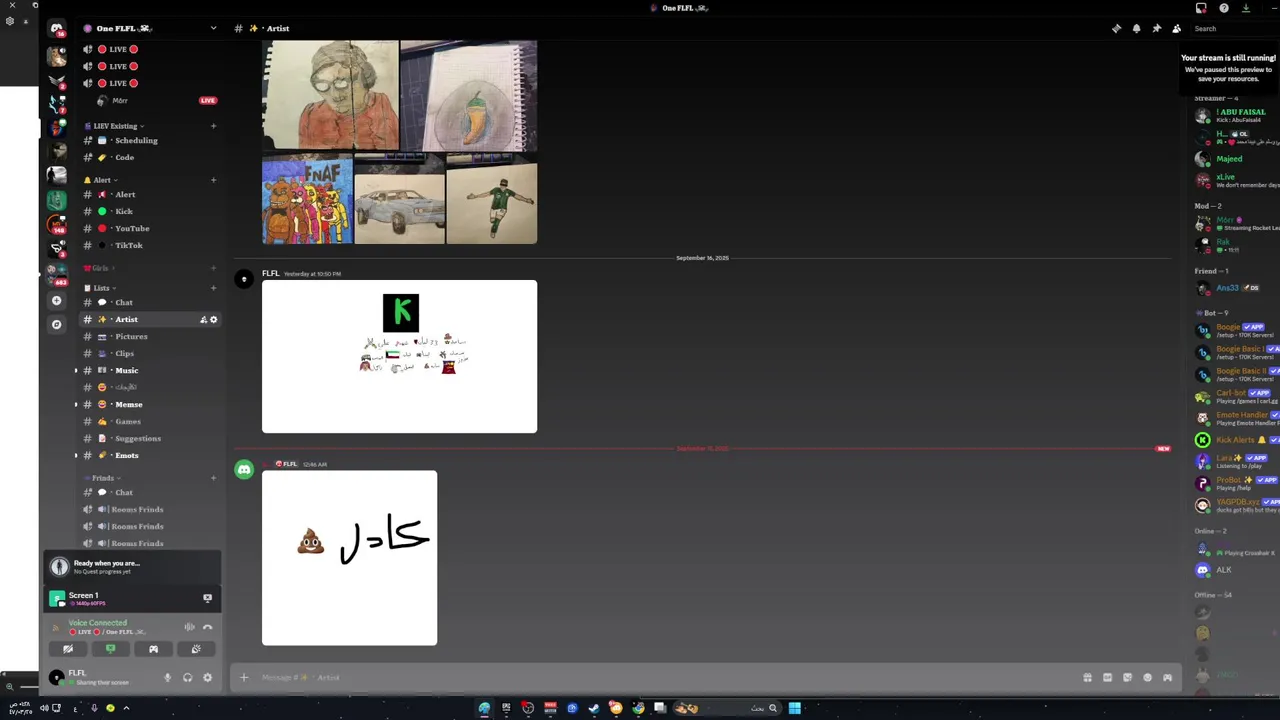Viewport: 1280px width, 720px height.
Task: Open Discord direct messages home icon
Action: click(x=57, y=29)
